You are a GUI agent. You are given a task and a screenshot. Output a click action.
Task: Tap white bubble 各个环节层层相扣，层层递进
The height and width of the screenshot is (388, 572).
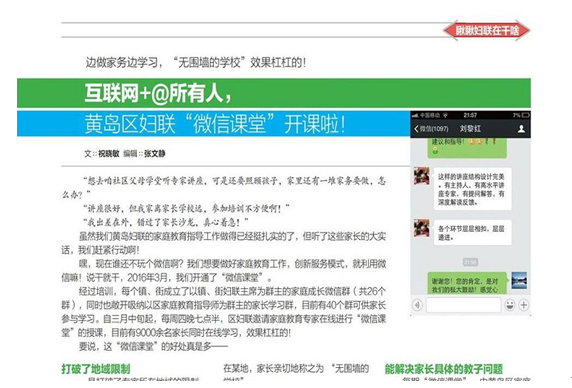pyautogui.click(x=472, y=233)
